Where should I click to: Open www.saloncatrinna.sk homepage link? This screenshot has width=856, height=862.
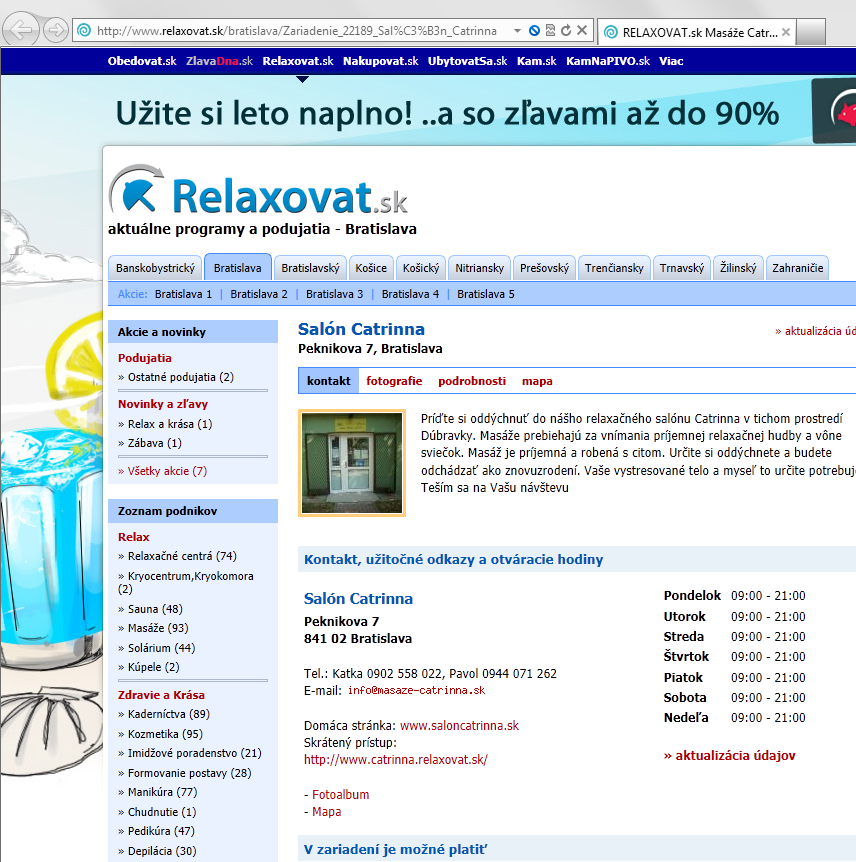tap(459, 726)
